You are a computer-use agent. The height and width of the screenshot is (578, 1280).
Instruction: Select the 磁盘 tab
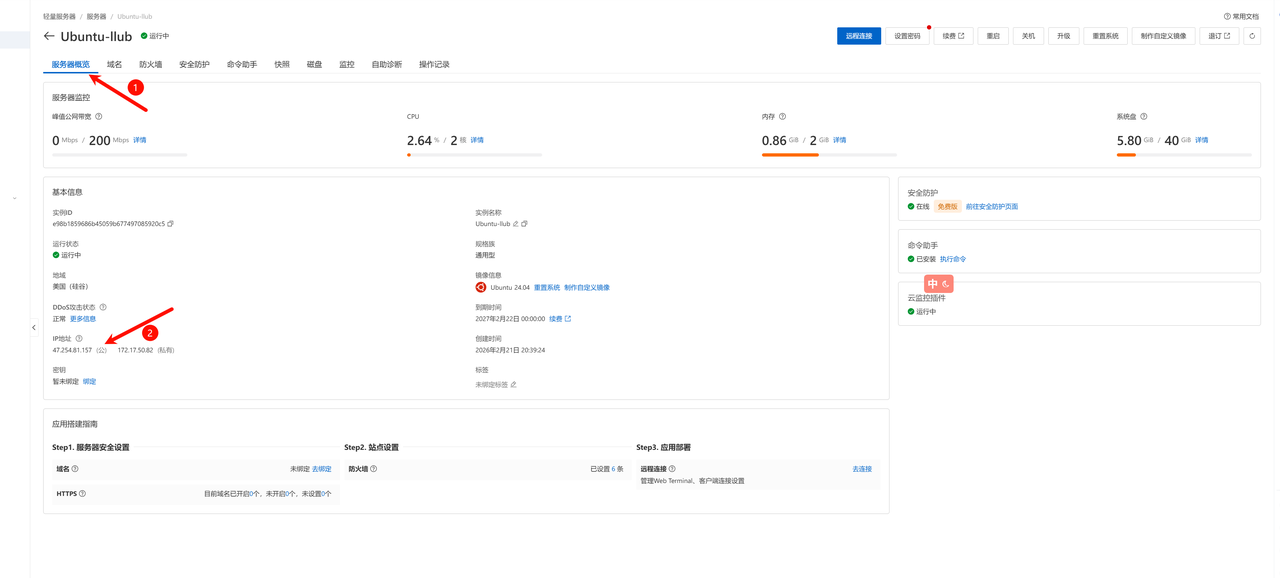point(314,65)
